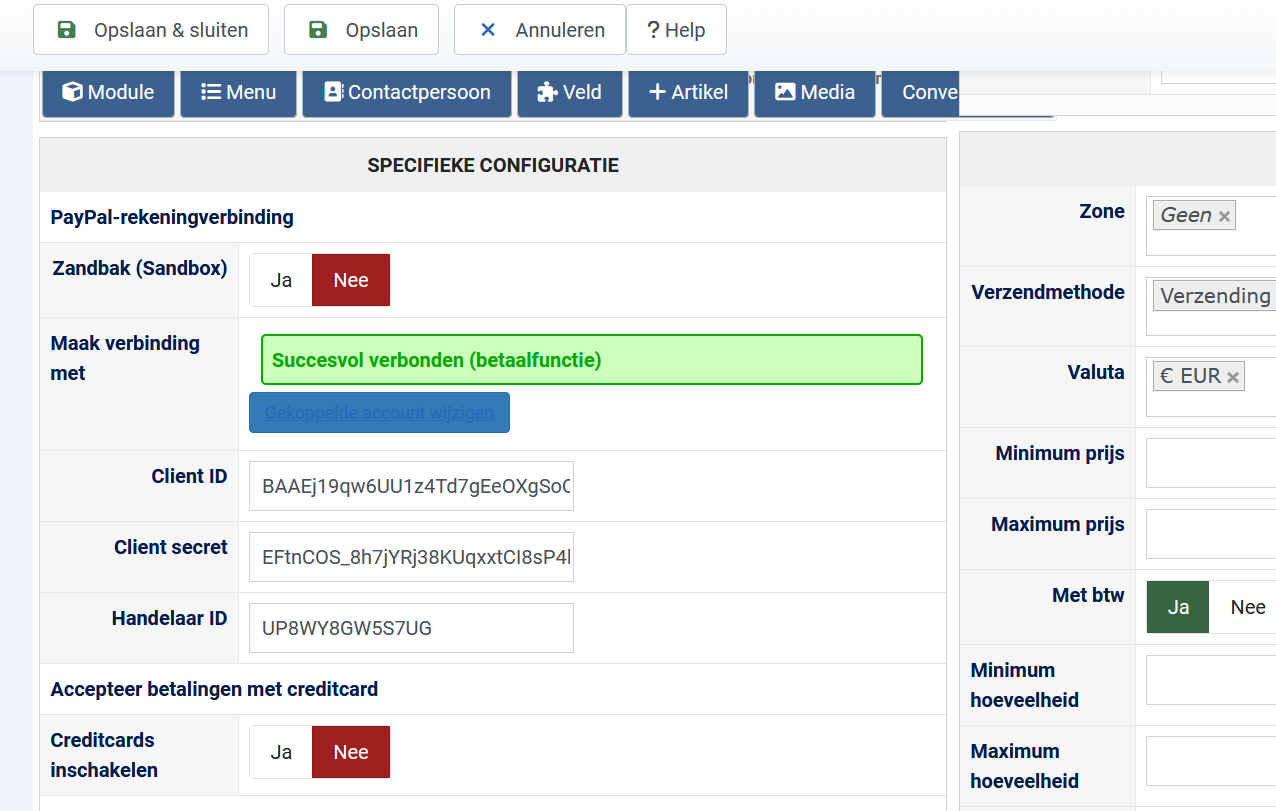Click the floppy icon on Opslaan button

[x=318, y=30]
